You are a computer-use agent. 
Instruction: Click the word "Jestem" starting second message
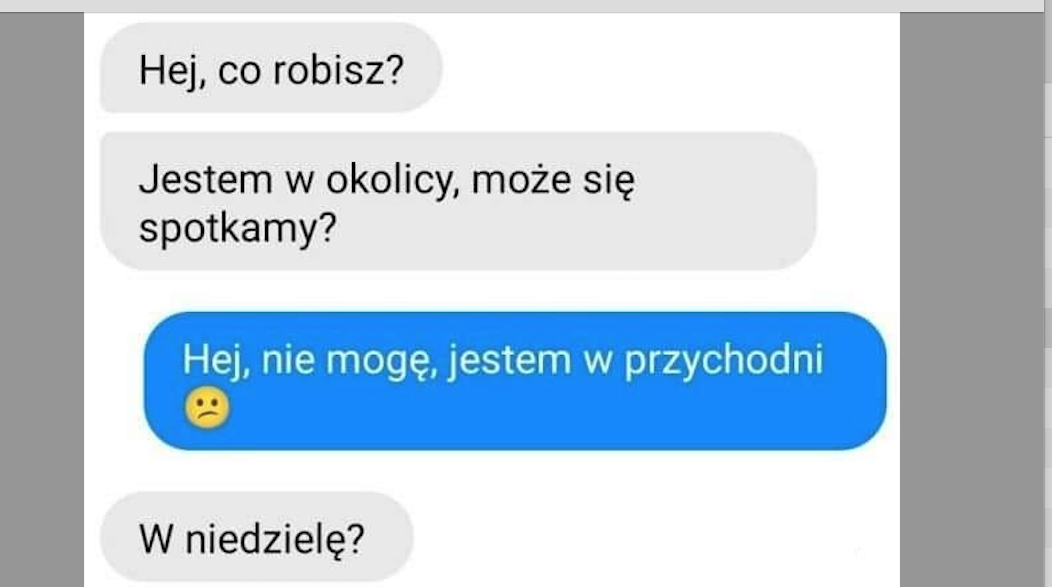206,180
